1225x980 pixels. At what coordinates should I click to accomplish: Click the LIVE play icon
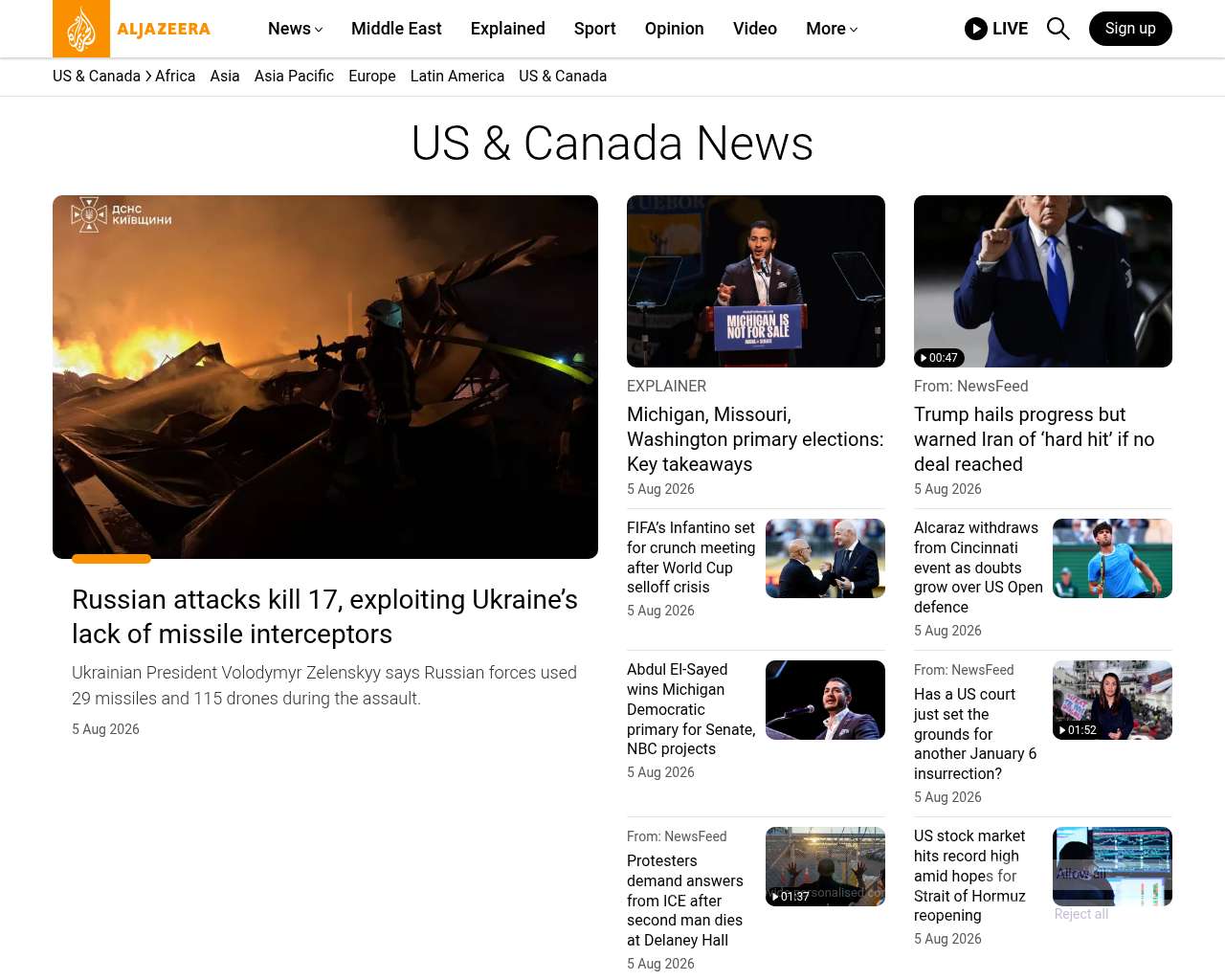click(x=976, y=29)
